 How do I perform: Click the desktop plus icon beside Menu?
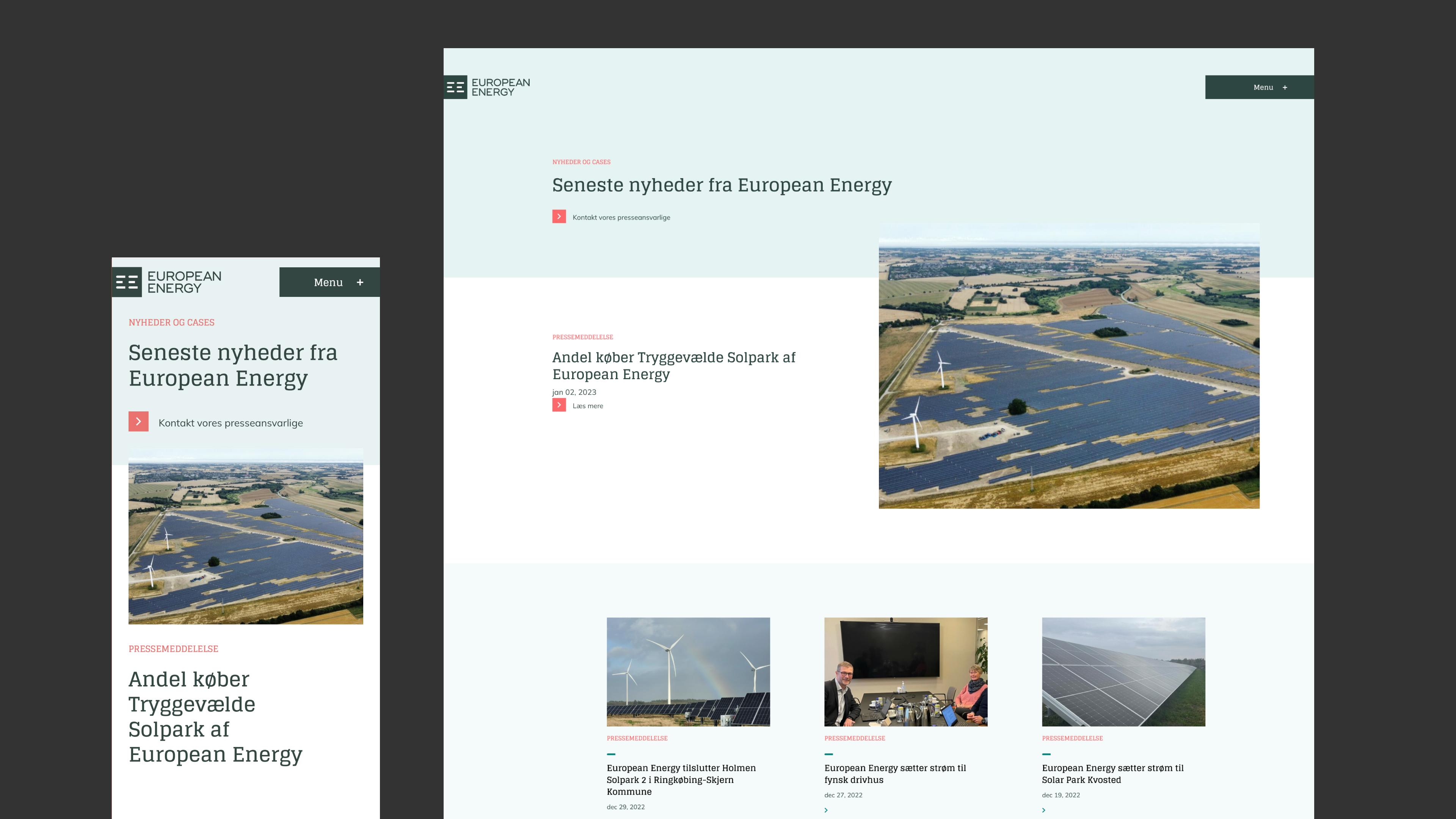[x=1285, y=88]
